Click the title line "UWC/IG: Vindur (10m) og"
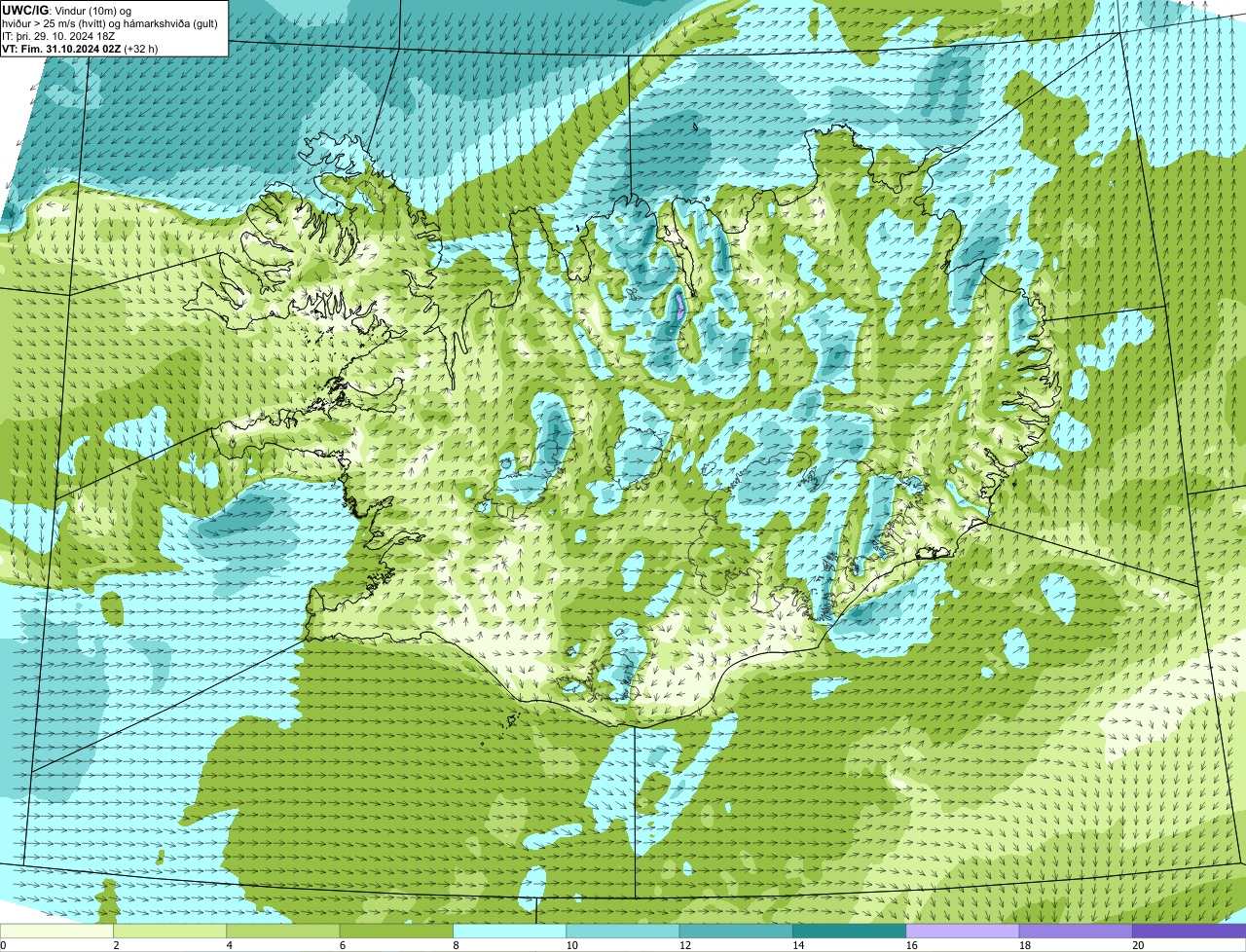This screenshot has height=952, width=1246. (67, 11)
